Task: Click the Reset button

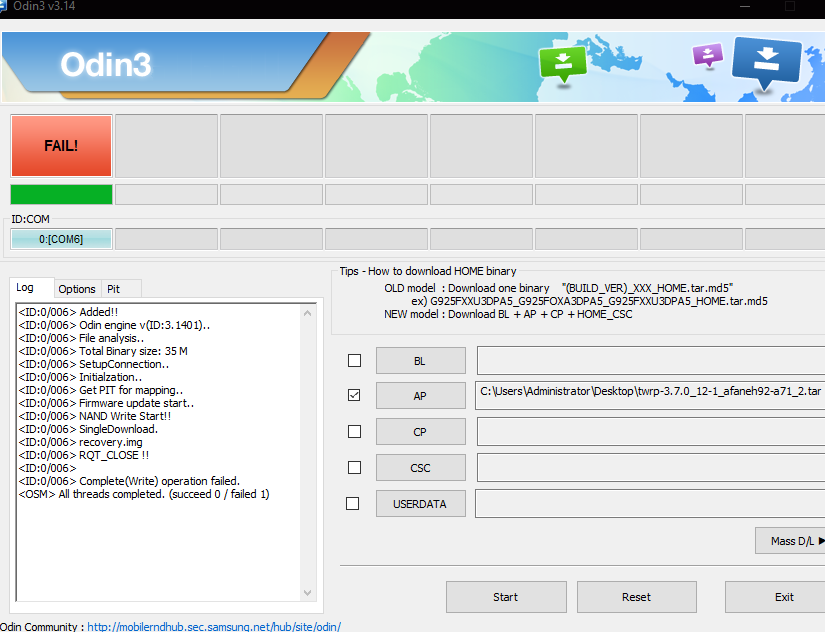Action: [637, 597]
